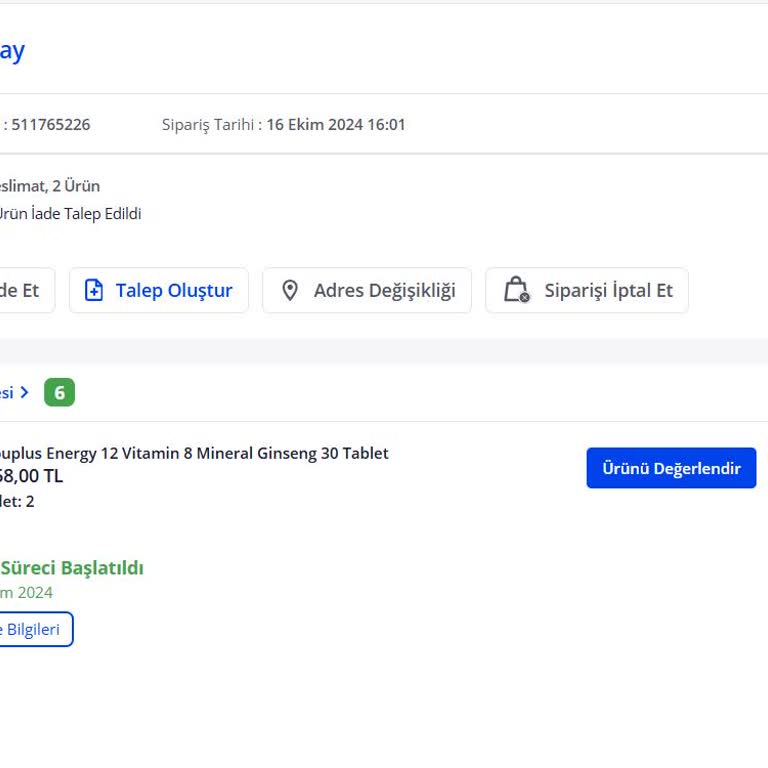
Task: Open the outlined Bilgileri button
Action: [34, 629]
